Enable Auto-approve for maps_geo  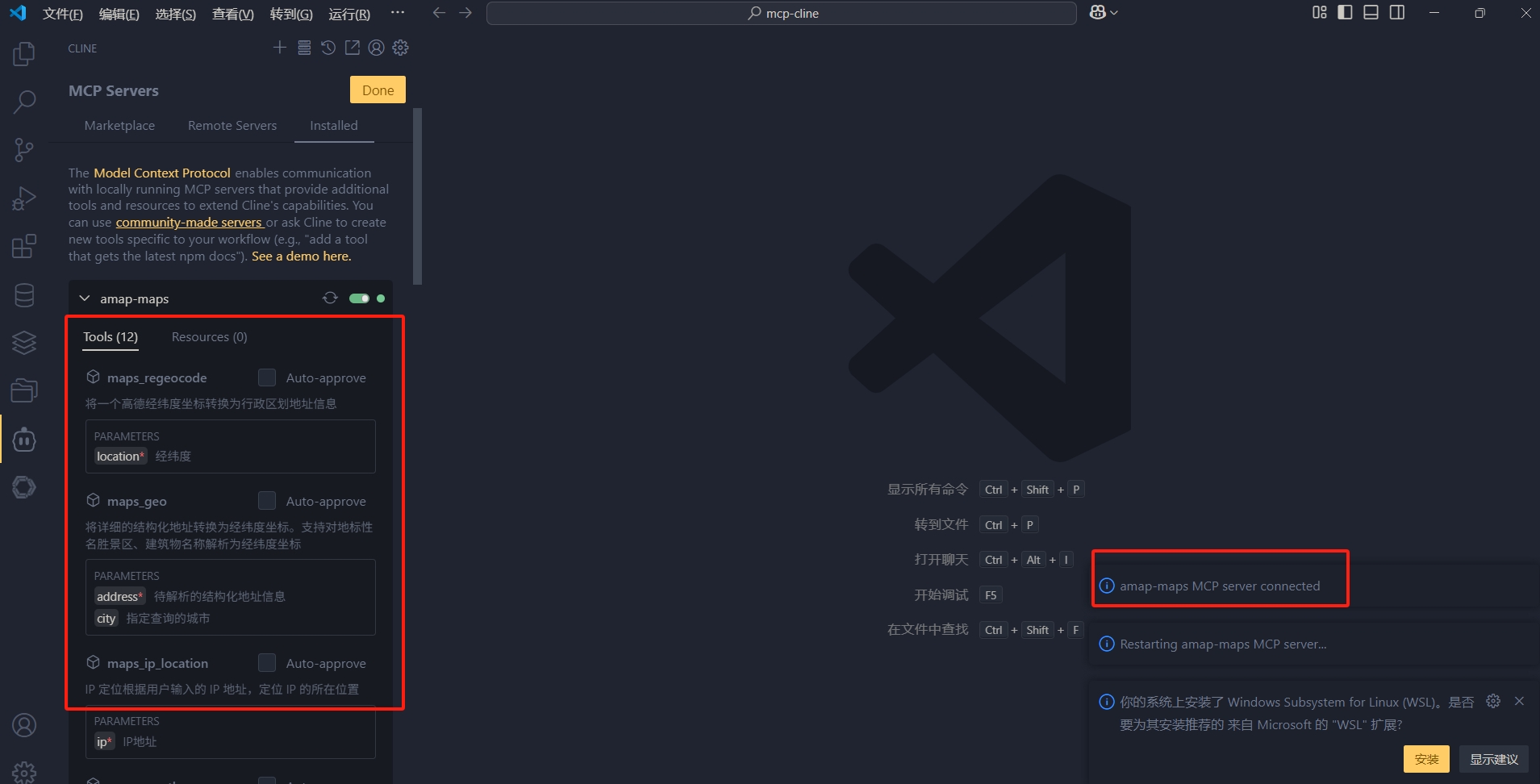[267, 501]
